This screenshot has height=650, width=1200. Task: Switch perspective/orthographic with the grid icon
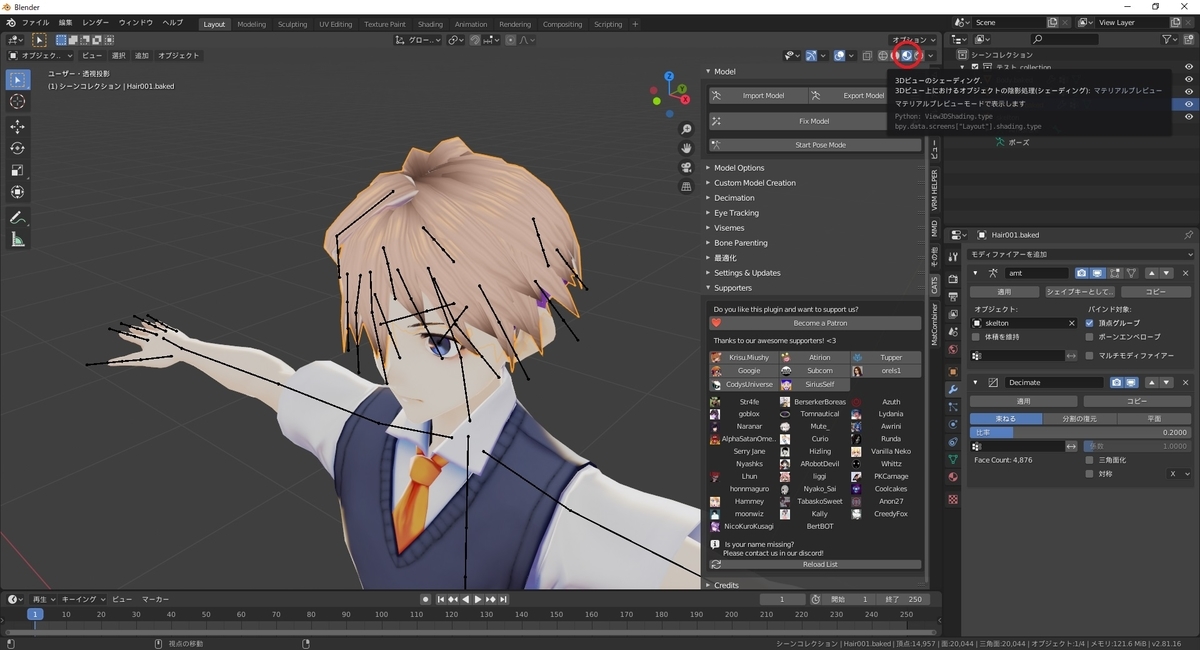tap(686, 186)
